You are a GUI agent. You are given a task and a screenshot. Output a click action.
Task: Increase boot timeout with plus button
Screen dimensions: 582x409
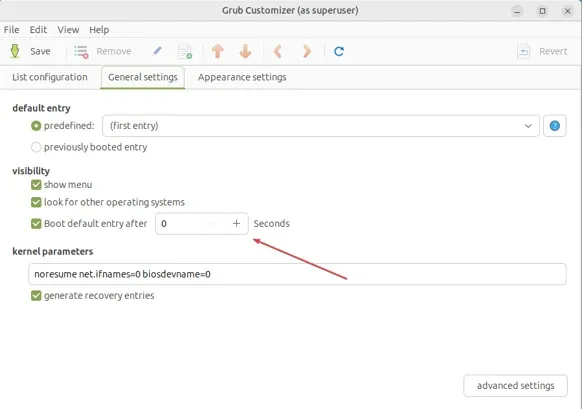point(236,223)
